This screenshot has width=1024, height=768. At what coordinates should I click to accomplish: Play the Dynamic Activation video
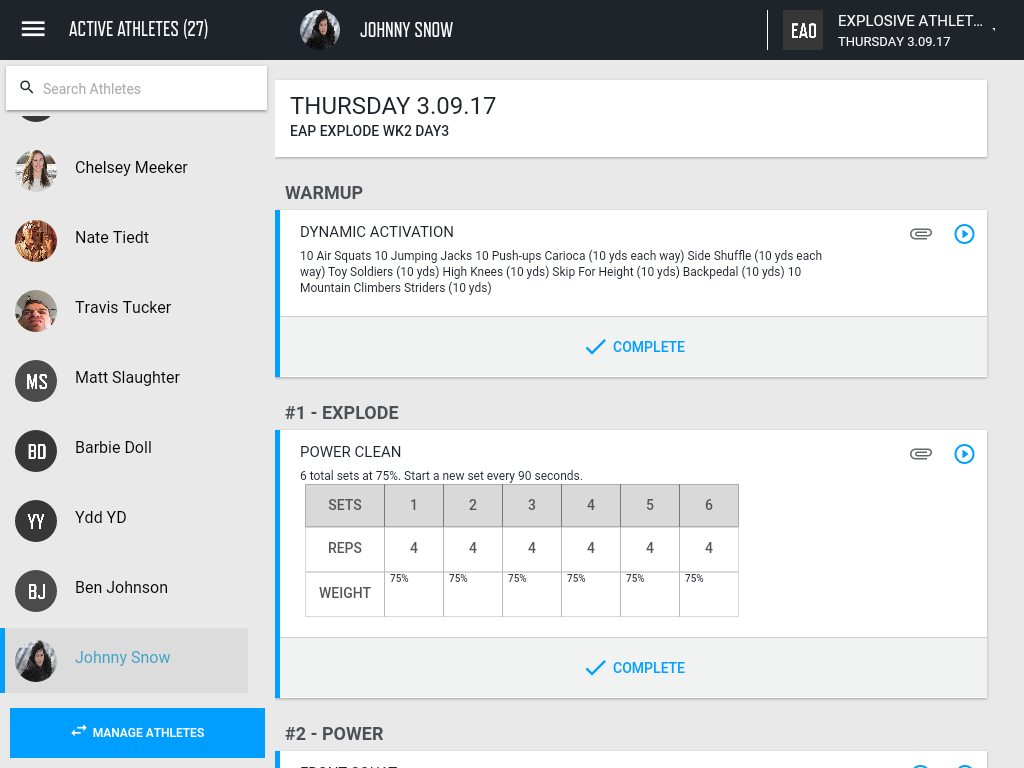click(965, 234)
